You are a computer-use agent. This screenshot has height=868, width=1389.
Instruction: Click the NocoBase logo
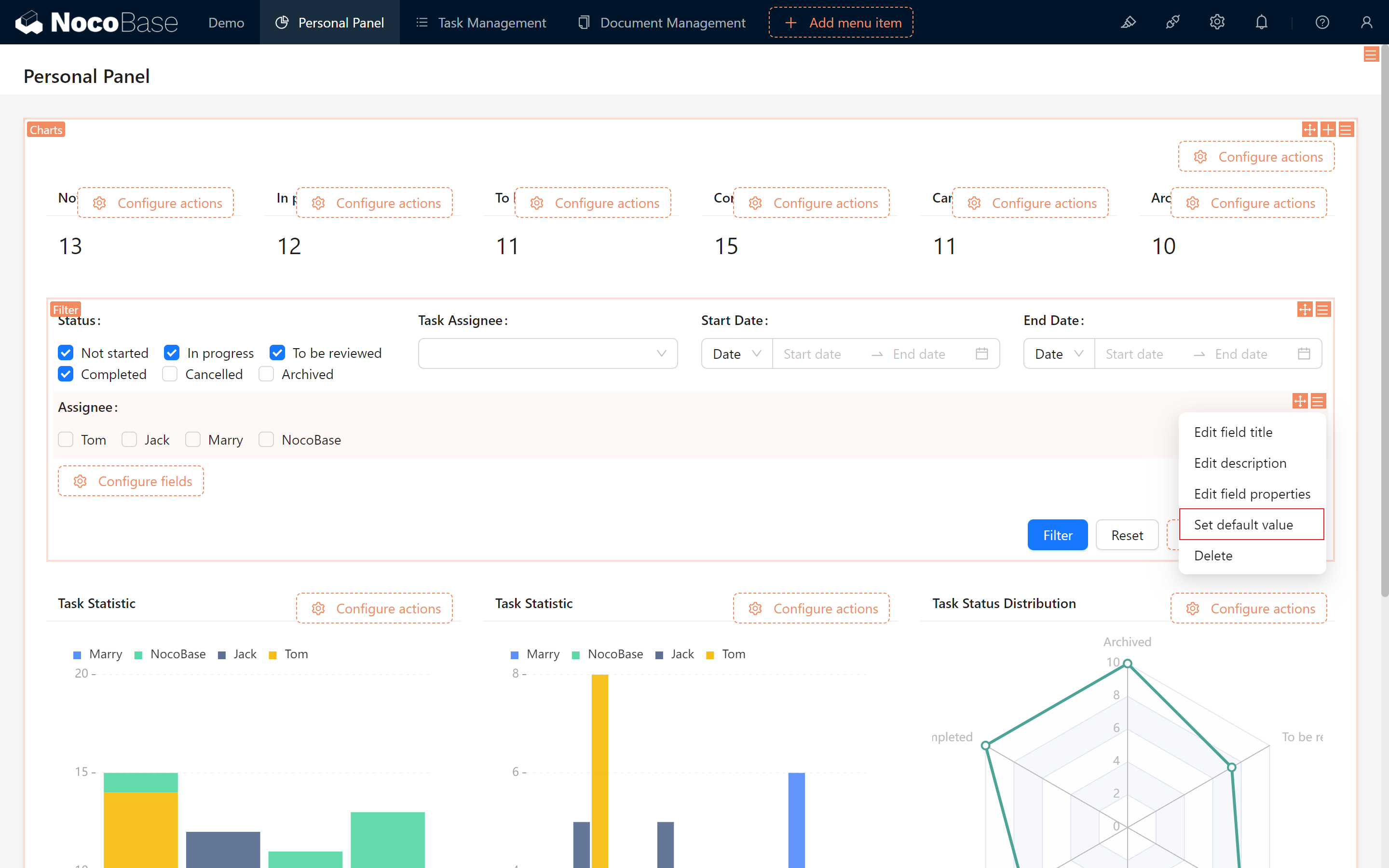click(96, 22)
